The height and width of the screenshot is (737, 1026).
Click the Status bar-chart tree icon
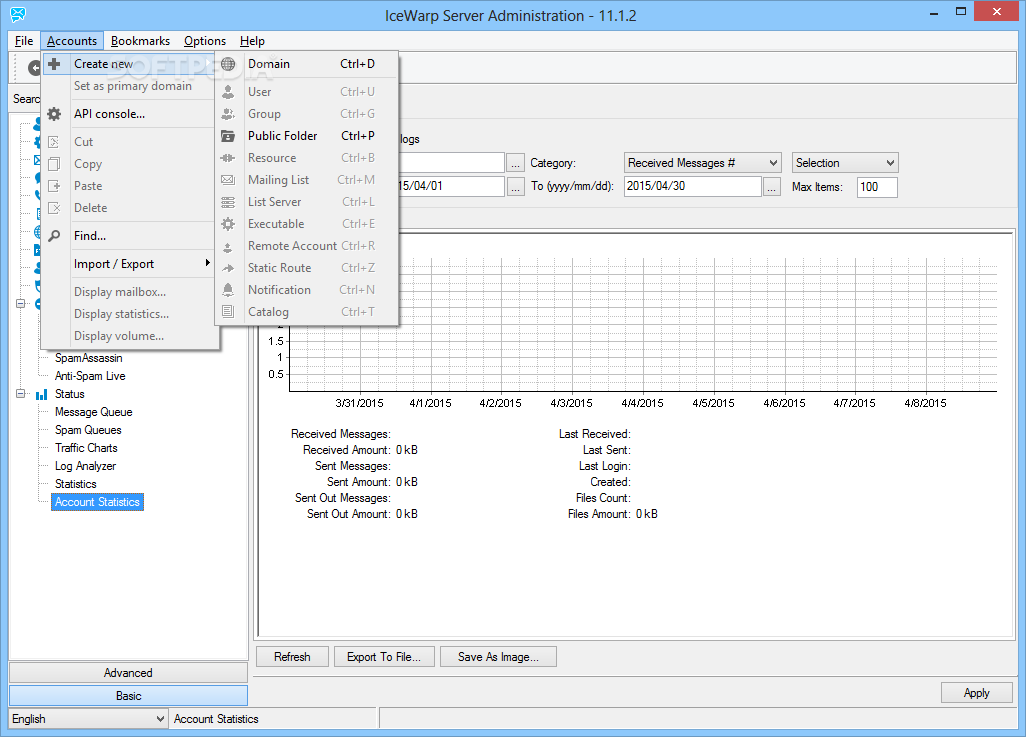[x=41, y=394]
